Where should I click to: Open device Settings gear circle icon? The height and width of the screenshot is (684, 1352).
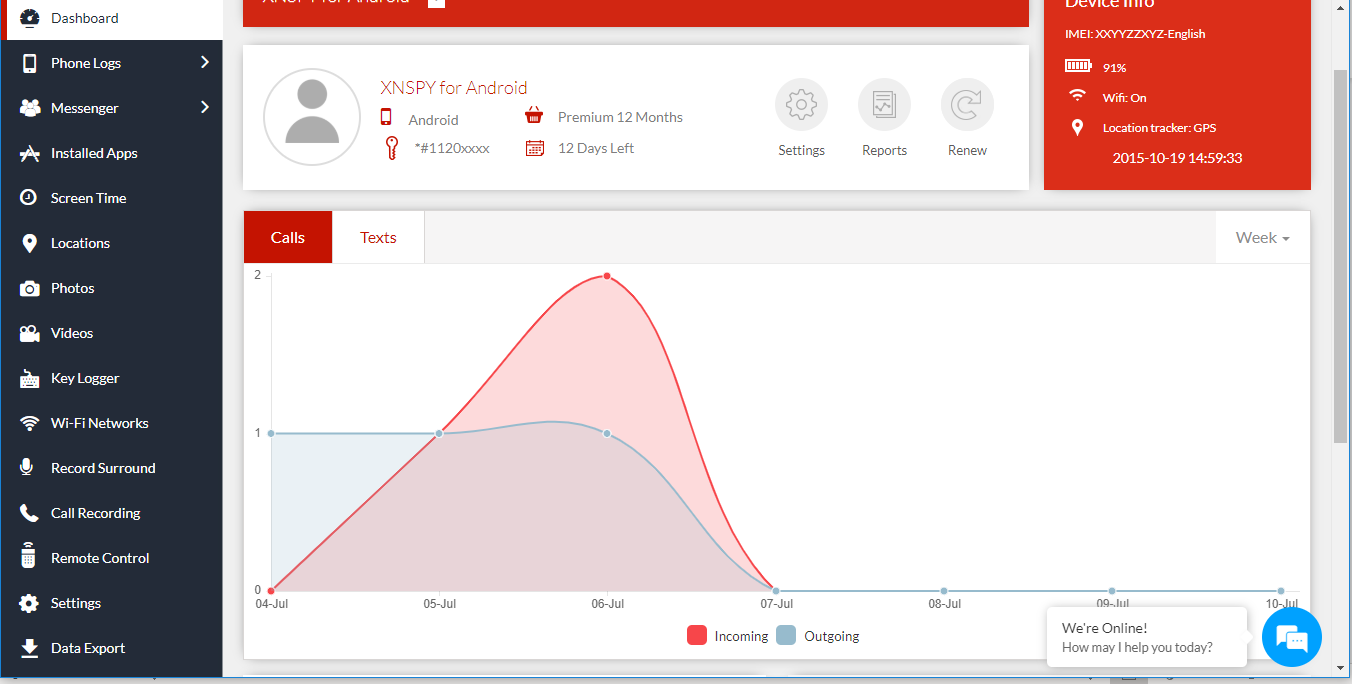tap(801, 105)
